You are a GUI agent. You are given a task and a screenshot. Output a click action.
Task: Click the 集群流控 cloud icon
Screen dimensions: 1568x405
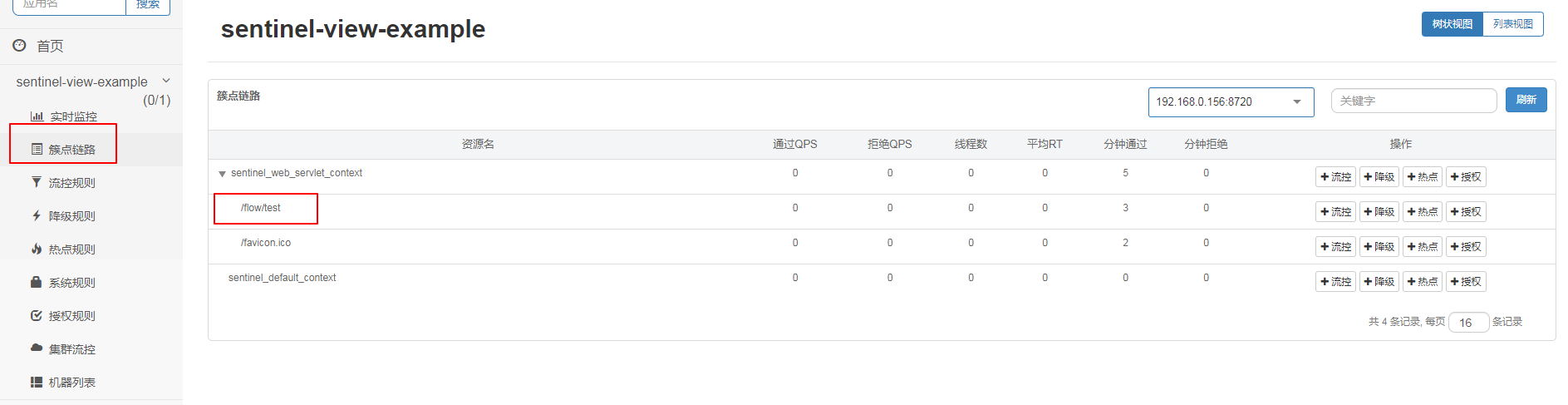click(37, 348)
